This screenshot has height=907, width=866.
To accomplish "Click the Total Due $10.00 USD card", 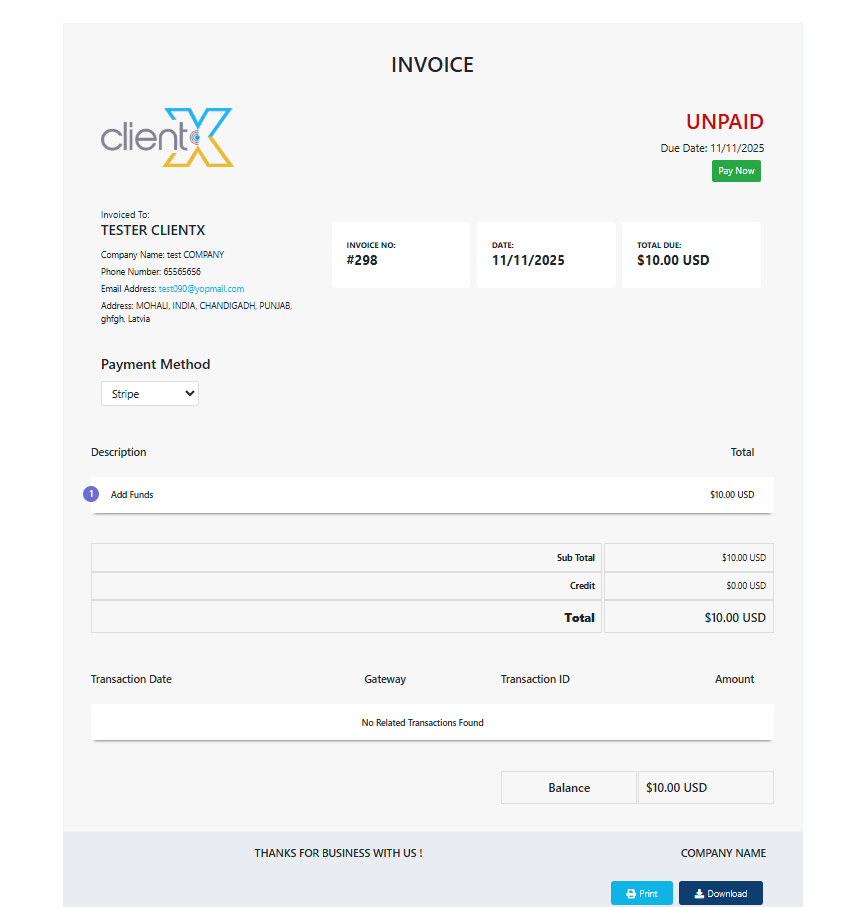I will [691, 255].
